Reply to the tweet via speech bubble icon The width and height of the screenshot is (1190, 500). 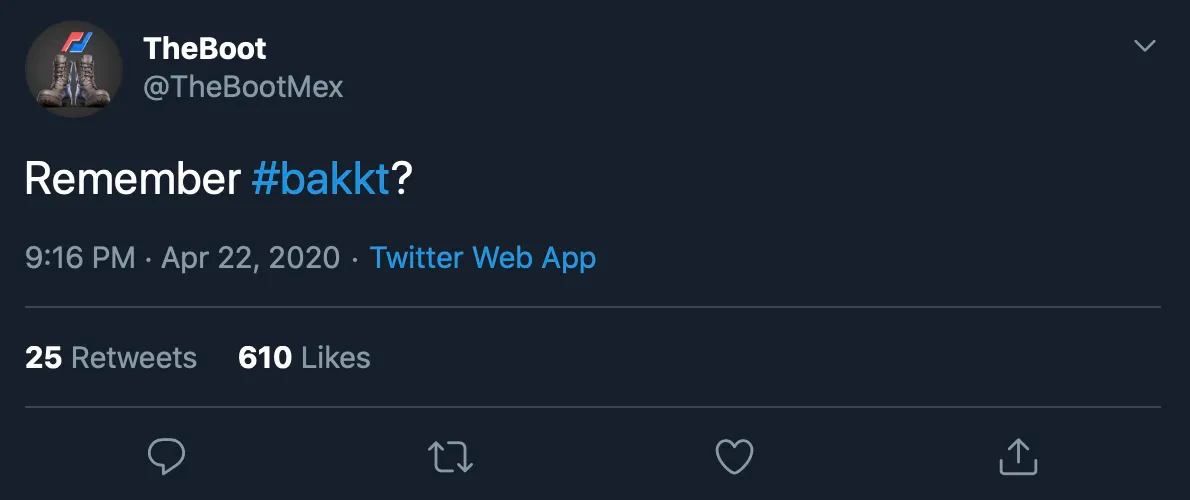coord(166,456)
